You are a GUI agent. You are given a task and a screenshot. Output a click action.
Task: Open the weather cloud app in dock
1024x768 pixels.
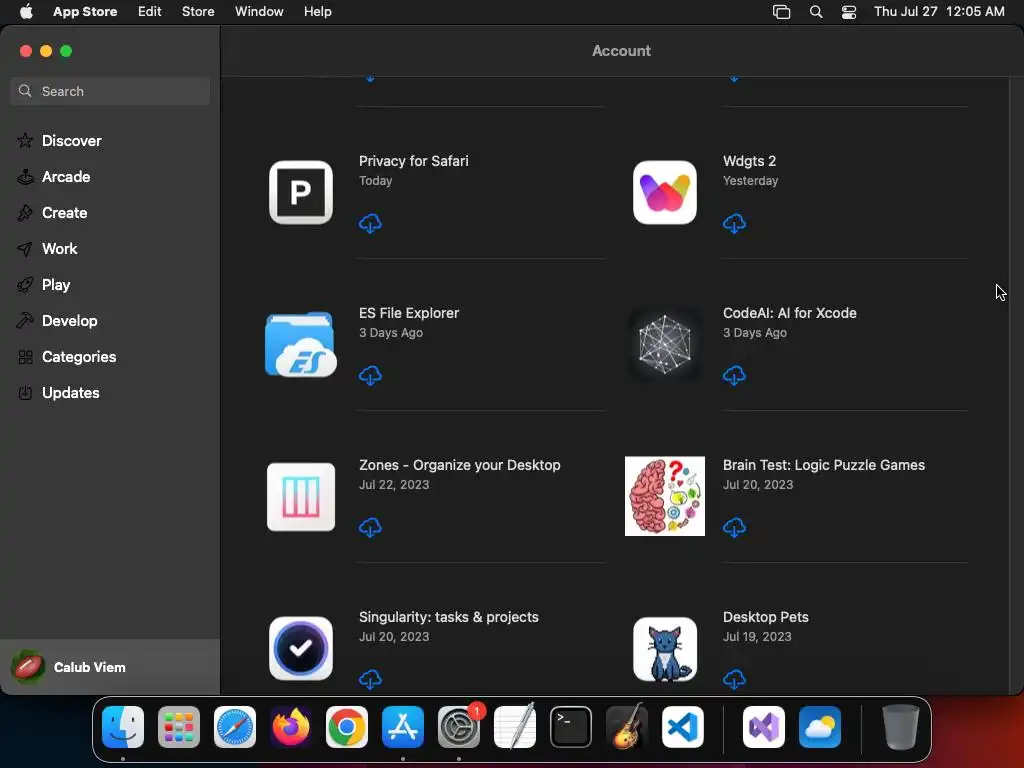coord(820,727)
